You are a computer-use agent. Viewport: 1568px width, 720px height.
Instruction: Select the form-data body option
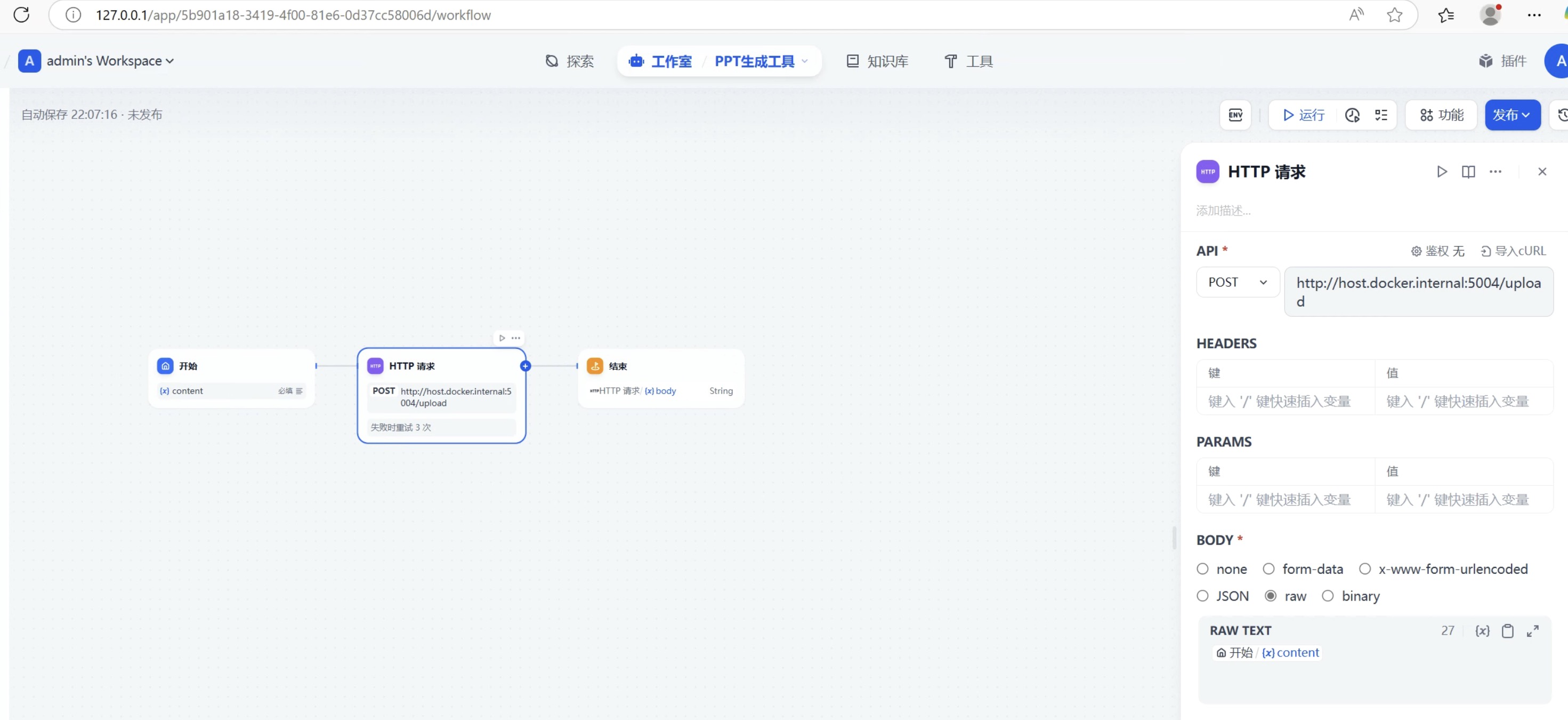tap(1268, 569)
